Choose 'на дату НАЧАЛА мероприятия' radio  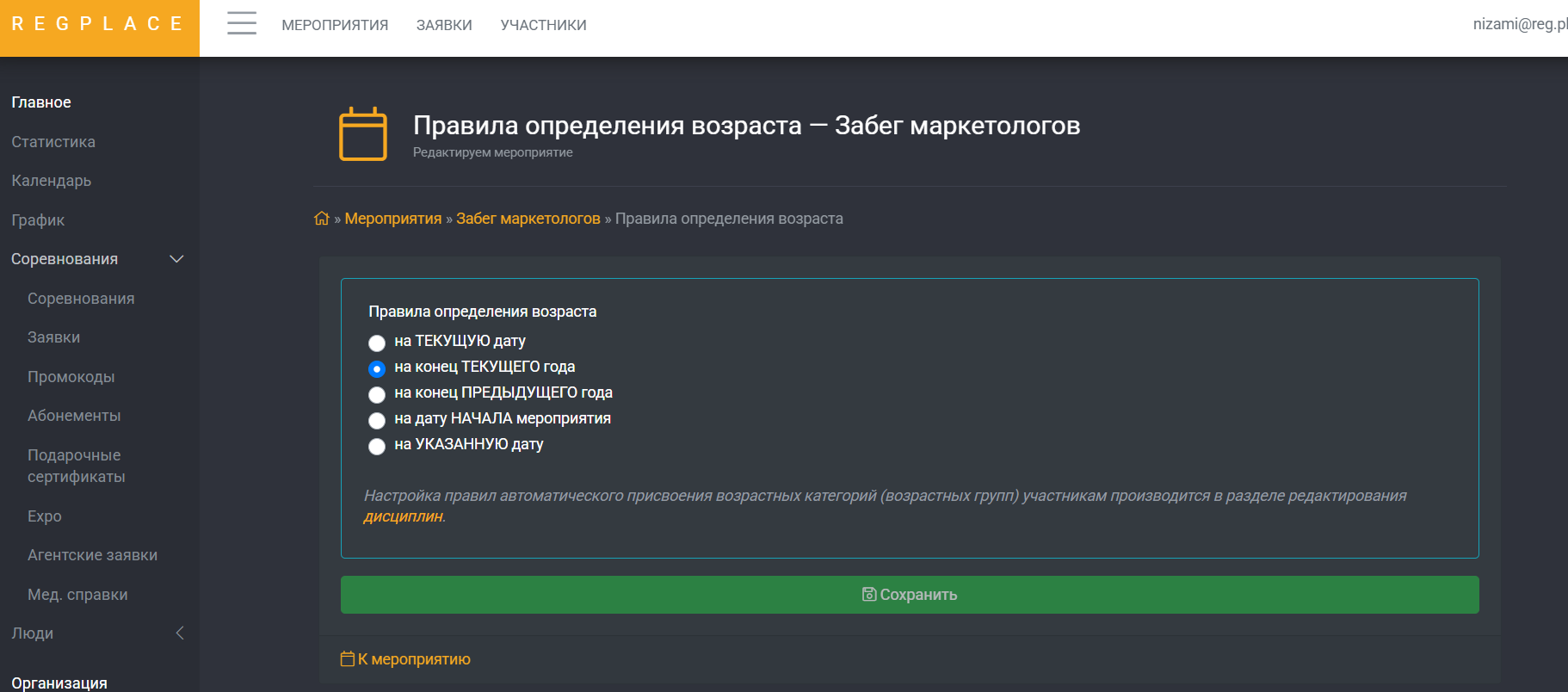pos(377,420)
